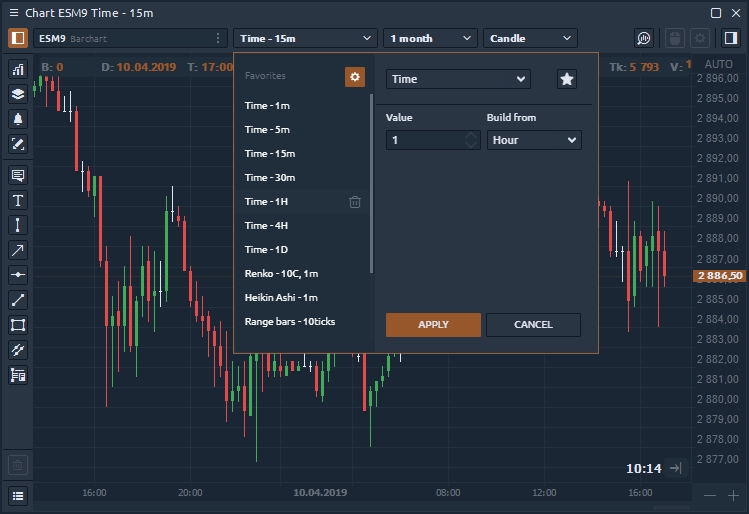Delete Time - 1H favorite via trash icon

(355, 202)
